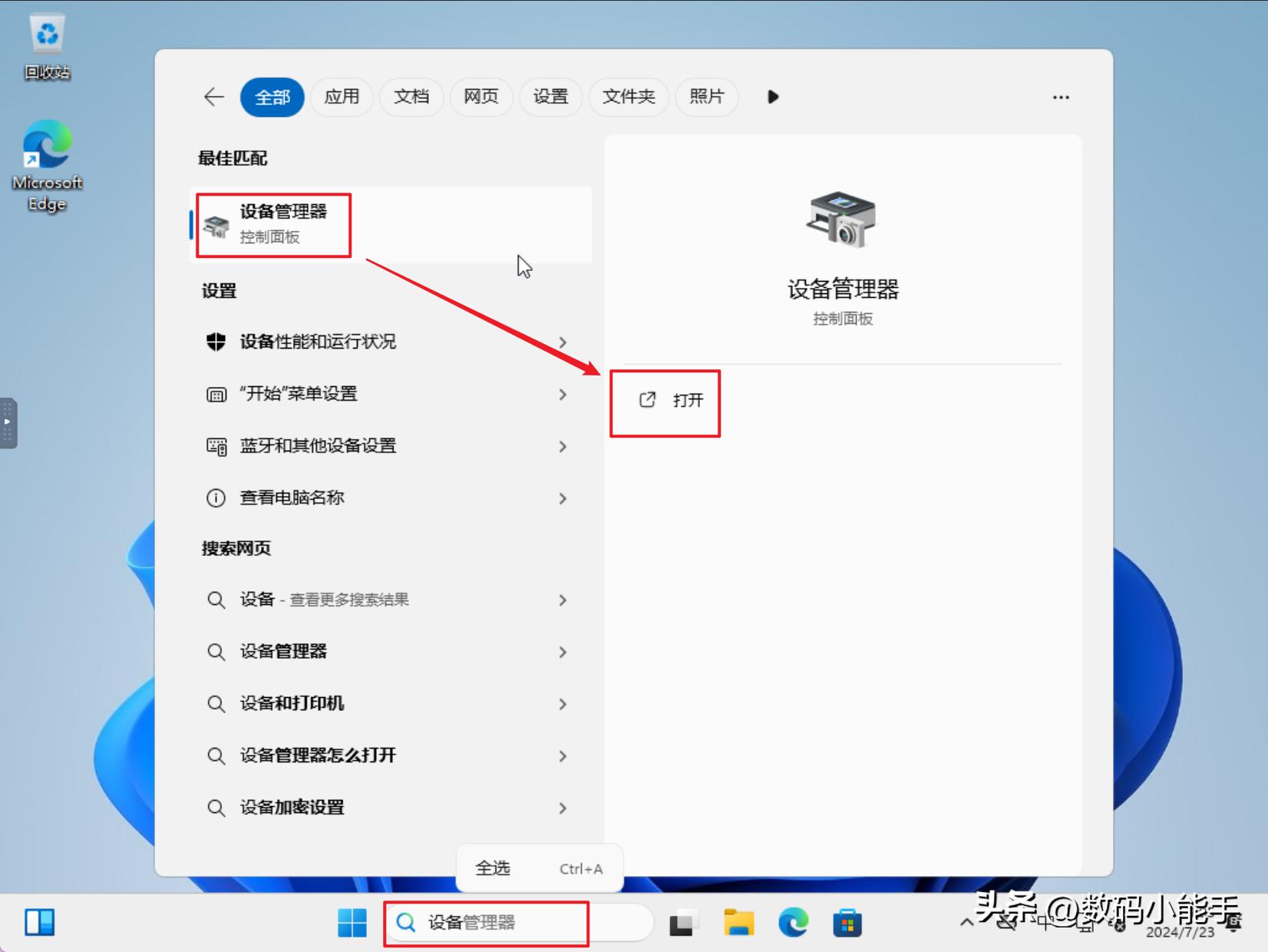
Task: Expand chevron for 设备管理器怎么打开 suggestion
Action: pos(563,756)
